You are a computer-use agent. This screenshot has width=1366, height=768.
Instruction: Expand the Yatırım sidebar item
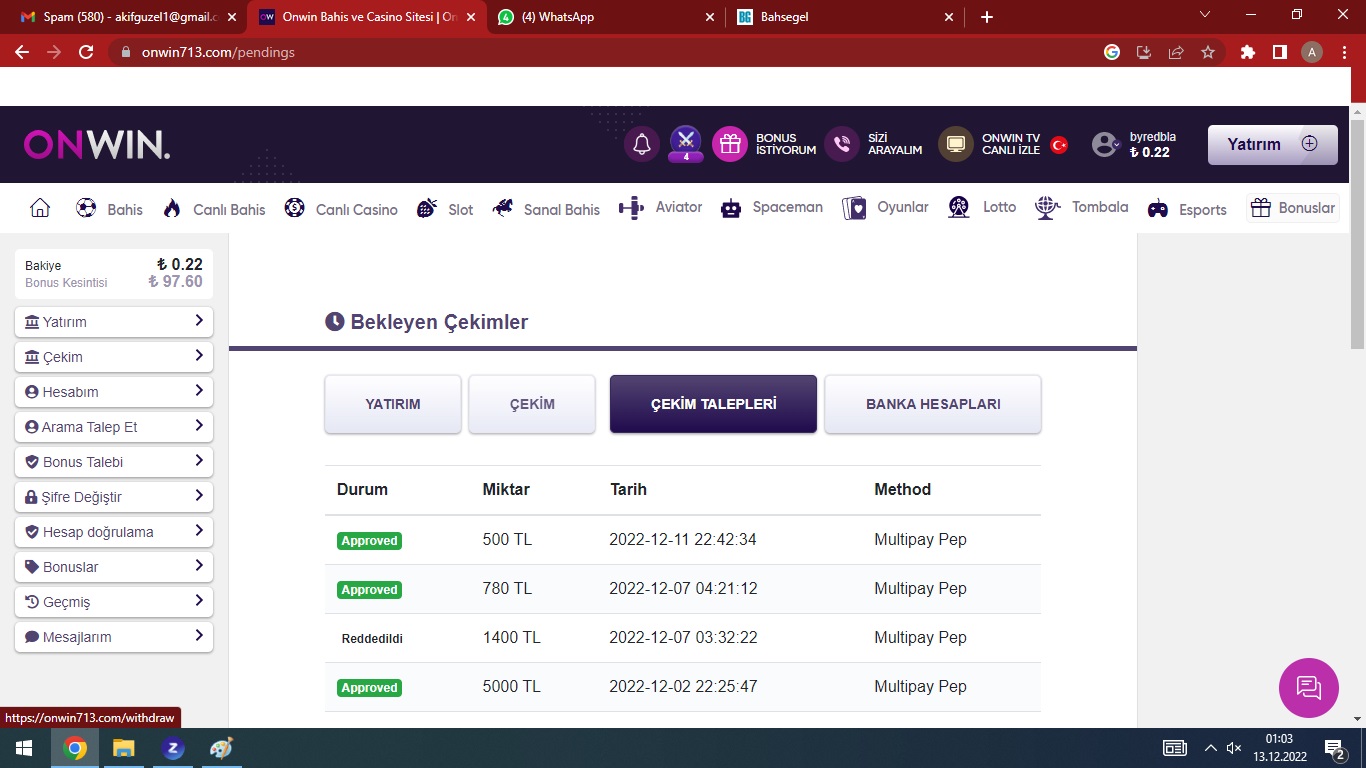[x=114, y=322]
